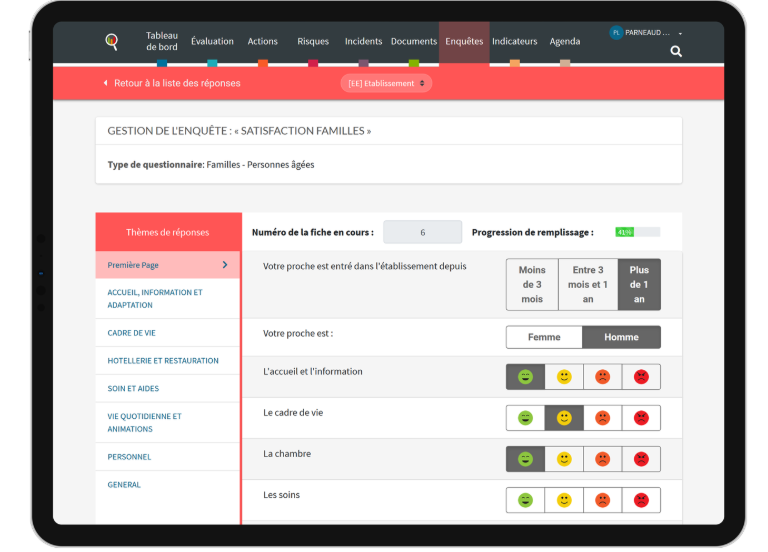Screen dimensions: 768x552
Task: Select red angry face for Les soins
Action: click(641, 500)
